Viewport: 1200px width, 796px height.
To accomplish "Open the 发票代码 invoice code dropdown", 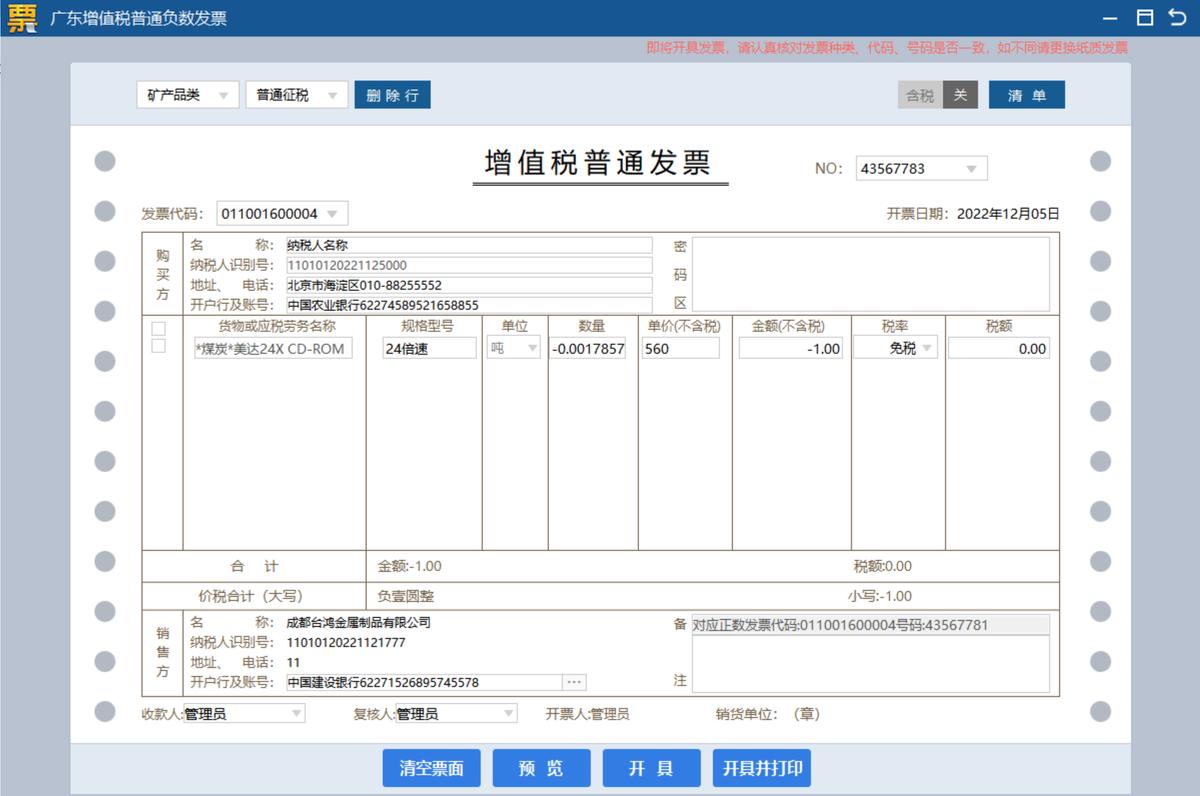I will tap(334, 213).
